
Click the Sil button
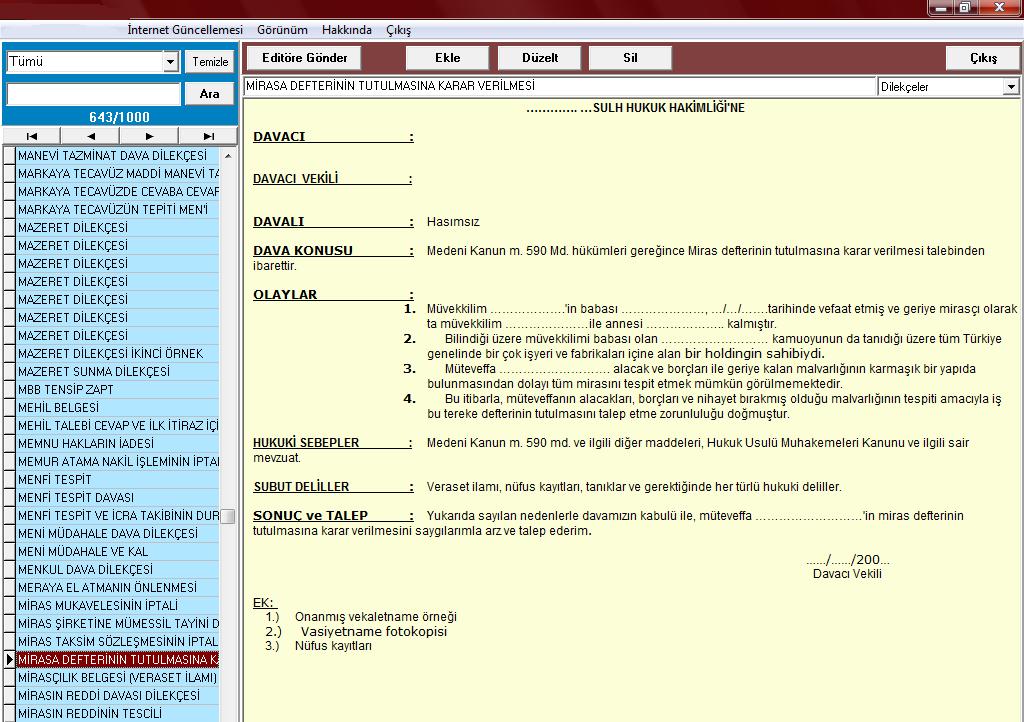coord(630,58)
